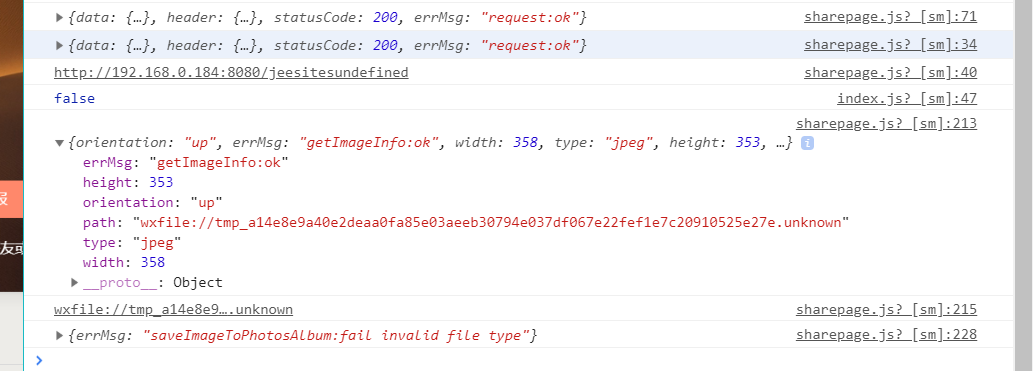Collapse the getImageInfo object's arrow
The image size is (1033, 371).
59,143
